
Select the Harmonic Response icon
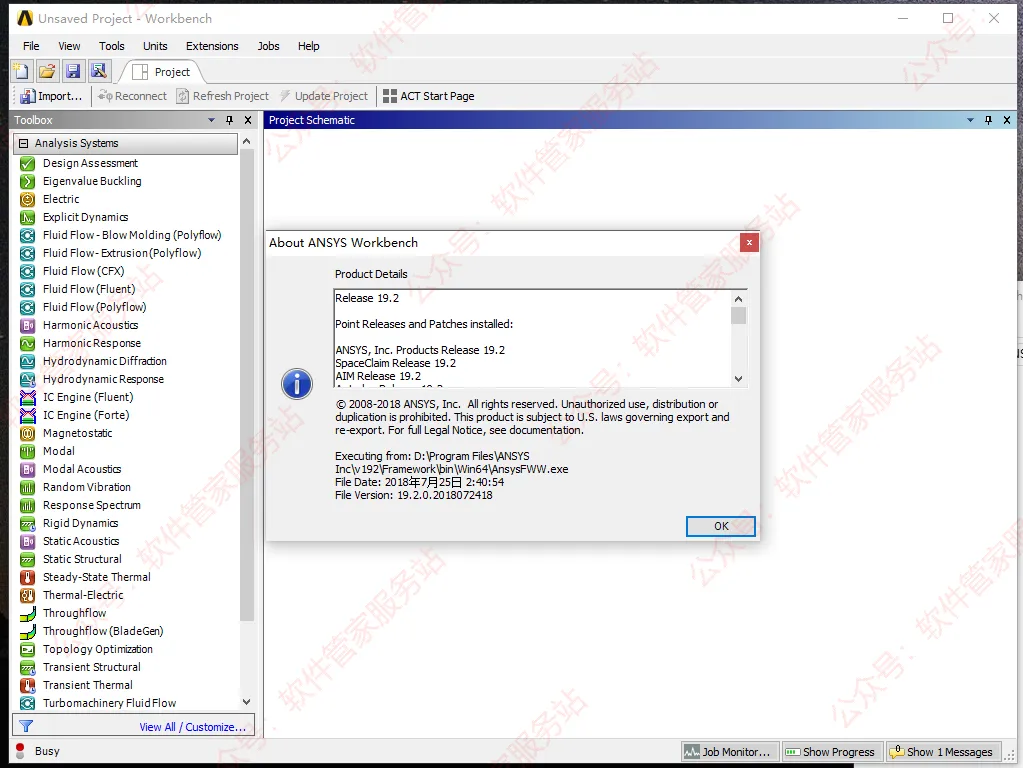coord(27,343)
